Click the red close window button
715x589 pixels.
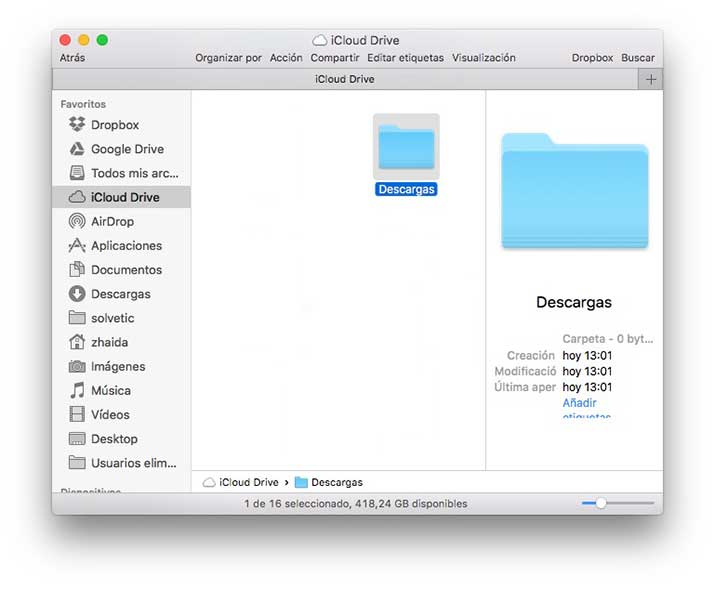65,40
